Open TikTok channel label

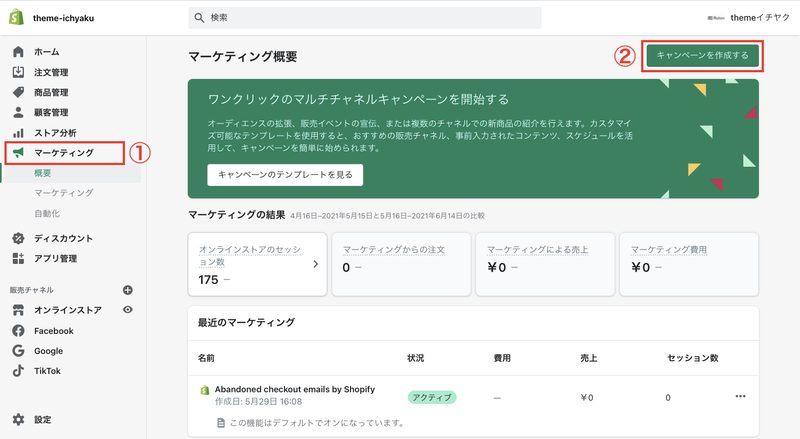tap(47, 371)
